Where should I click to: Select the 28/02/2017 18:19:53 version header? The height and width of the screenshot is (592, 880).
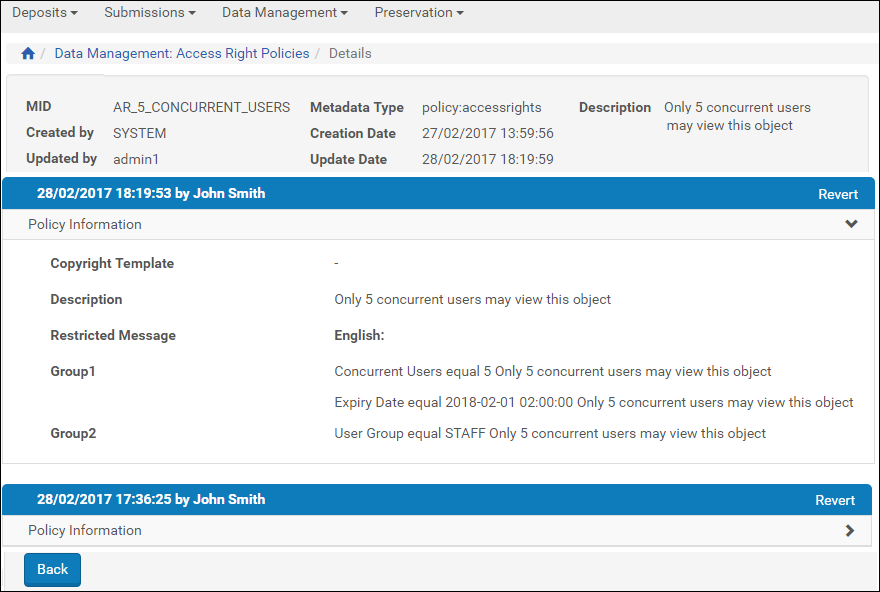tap(151, 193)
